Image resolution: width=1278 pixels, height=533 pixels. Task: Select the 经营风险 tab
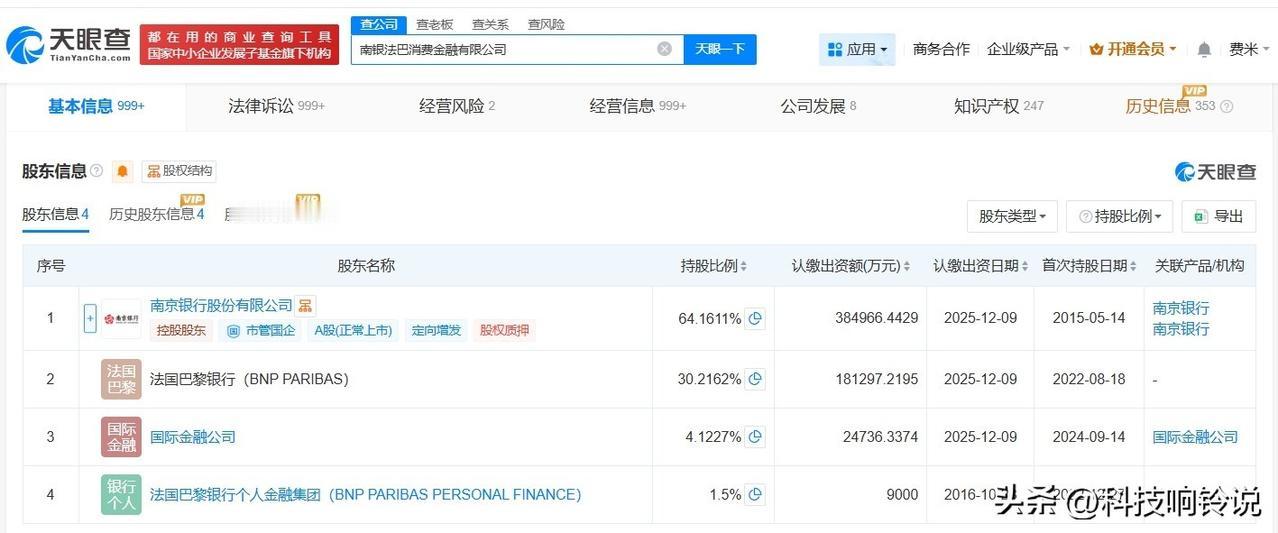pos(457,106)
